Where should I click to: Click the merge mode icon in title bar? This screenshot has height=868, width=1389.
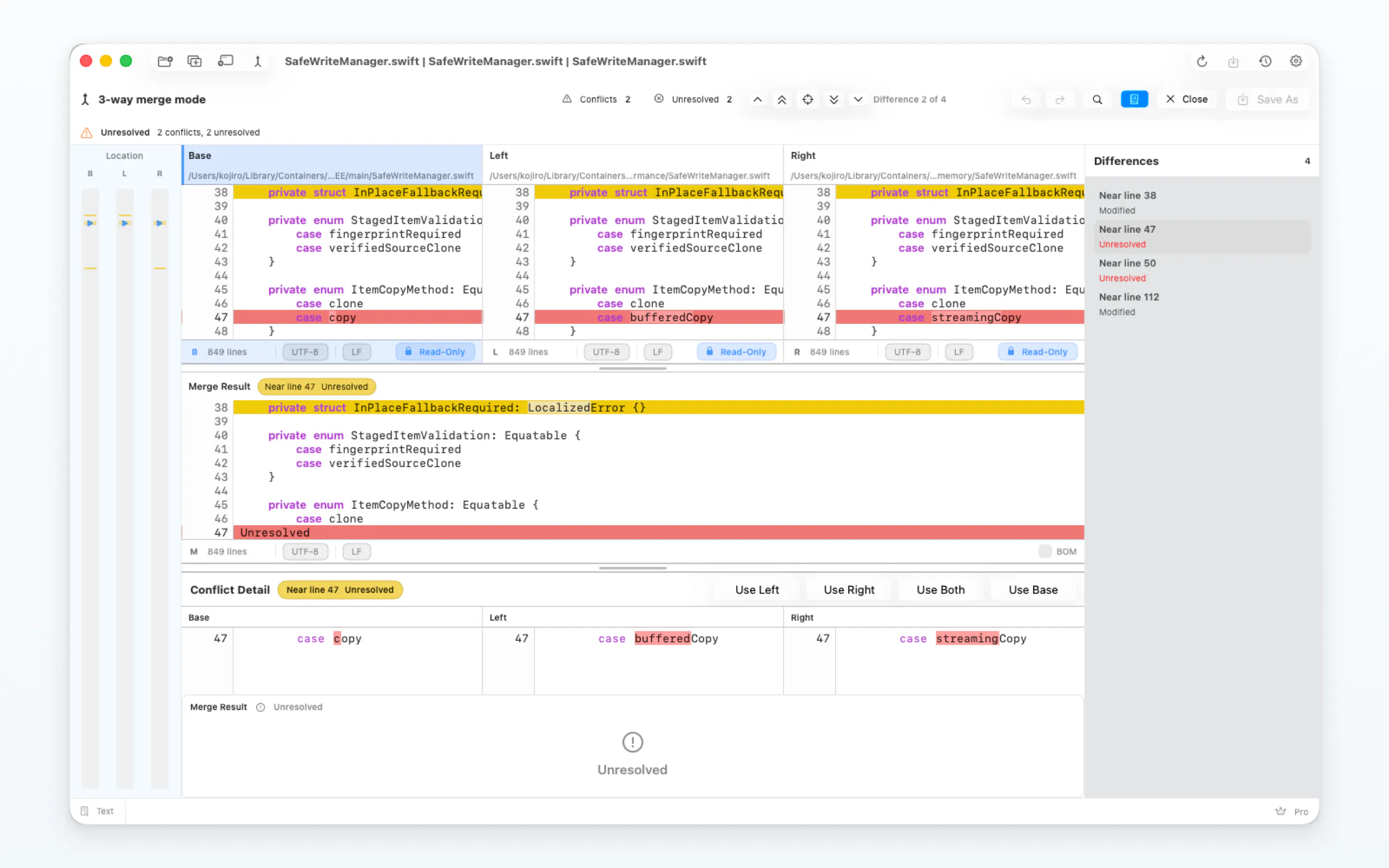(258, 61)
